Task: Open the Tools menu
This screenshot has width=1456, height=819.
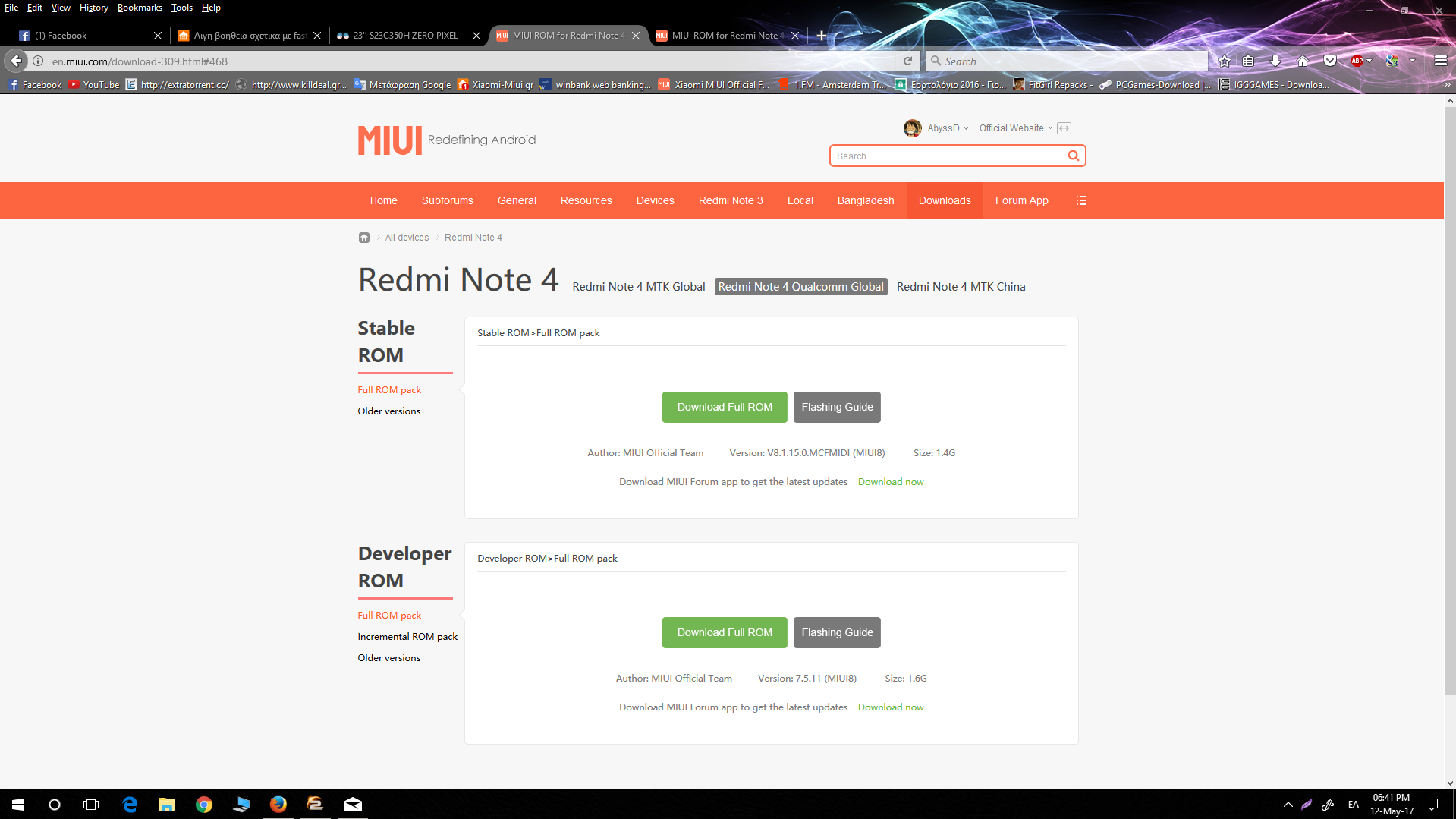Action: (181, 8)
